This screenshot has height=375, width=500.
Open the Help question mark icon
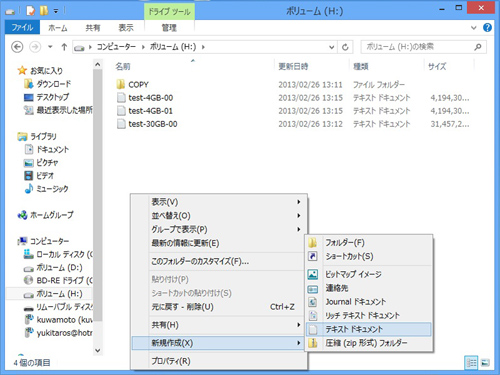[487, 28]
